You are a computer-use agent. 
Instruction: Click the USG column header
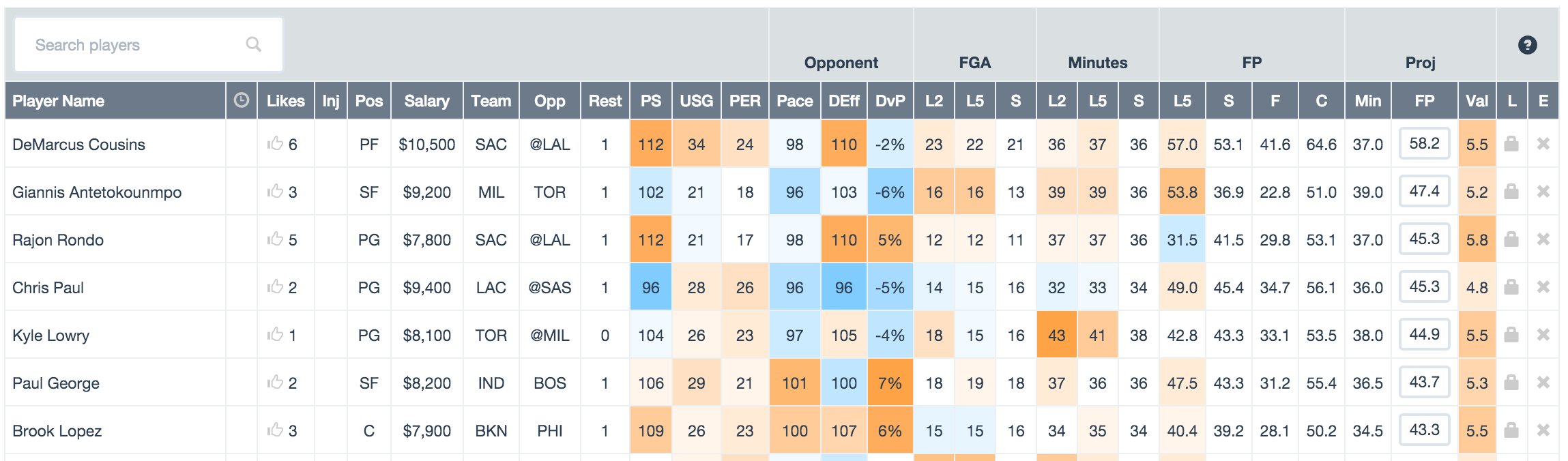coord(696,101)
